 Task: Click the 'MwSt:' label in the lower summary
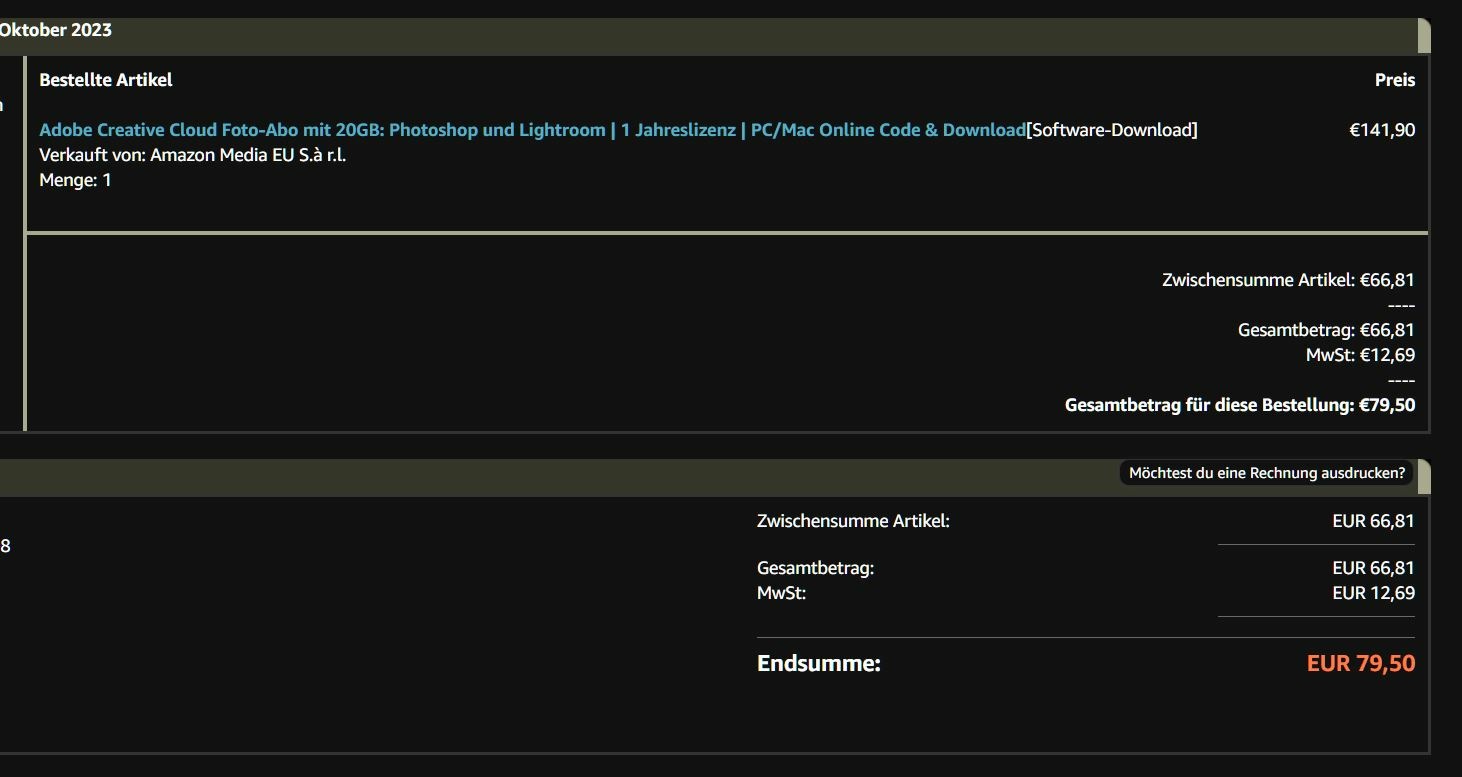(781, 593)
